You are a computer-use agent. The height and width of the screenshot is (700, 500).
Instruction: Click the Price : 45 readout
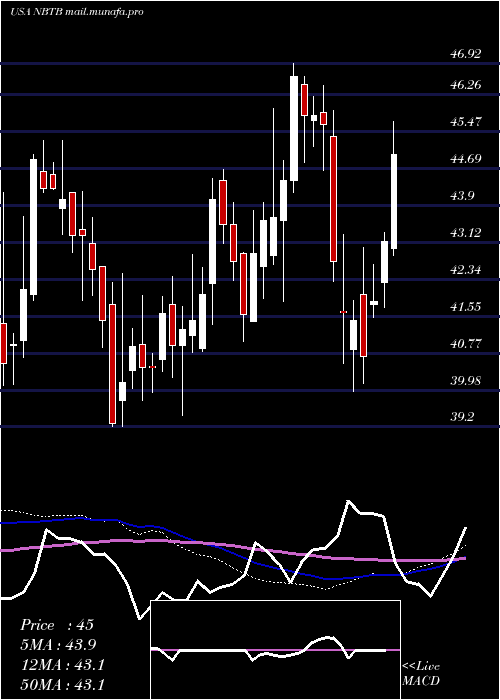(57, 625)
